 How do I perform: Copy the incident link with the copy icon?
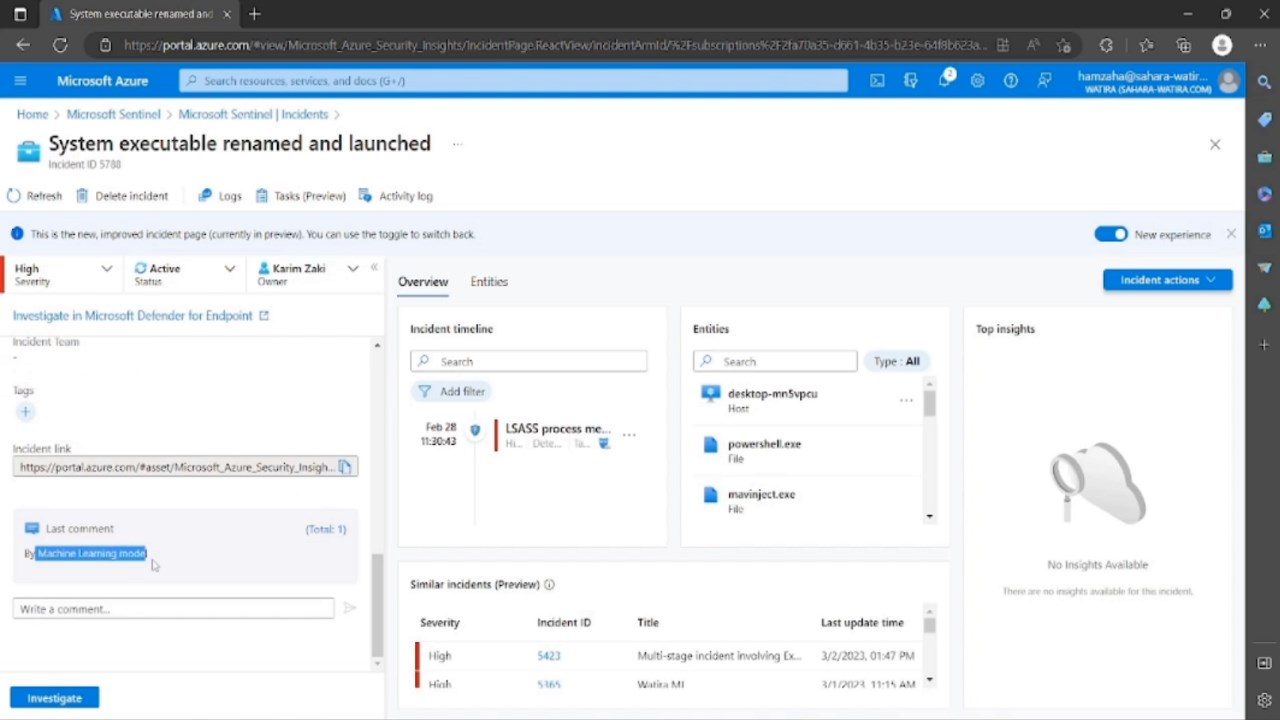344,467
